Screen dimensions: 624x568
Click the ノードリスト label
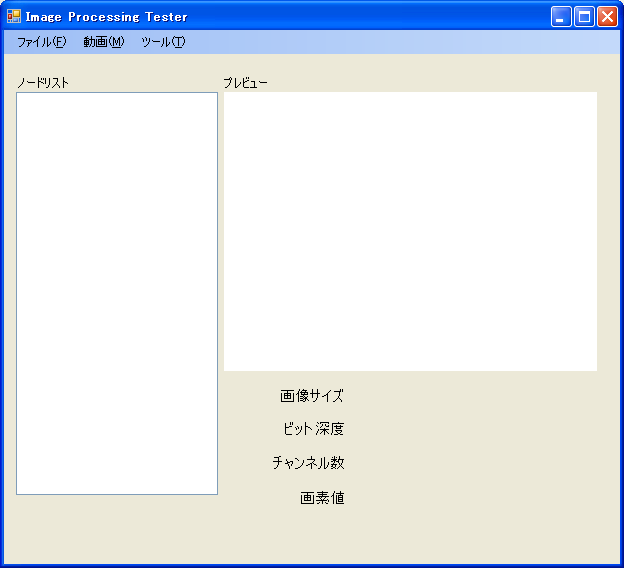point(43,83)
